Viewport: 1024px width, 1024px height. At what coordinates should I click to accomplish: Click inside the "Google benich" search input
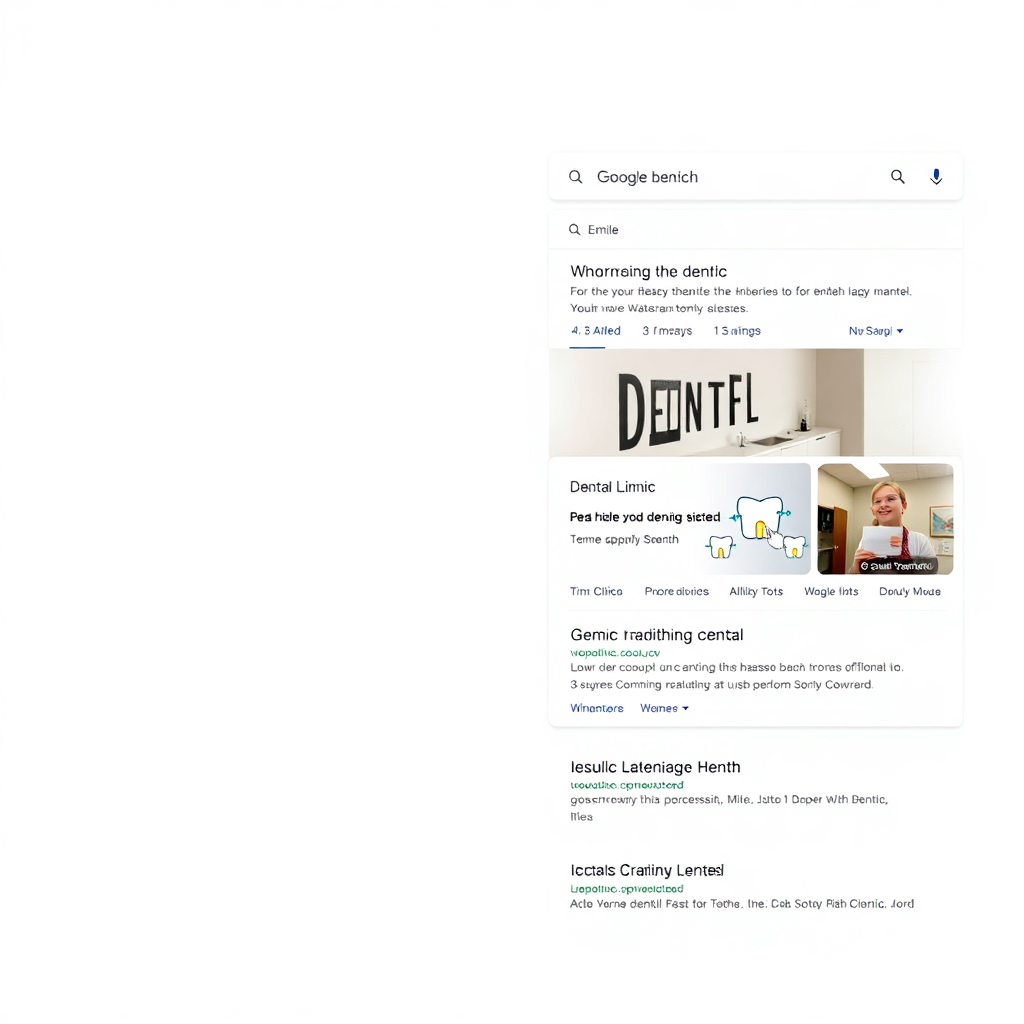click(700, 176)
